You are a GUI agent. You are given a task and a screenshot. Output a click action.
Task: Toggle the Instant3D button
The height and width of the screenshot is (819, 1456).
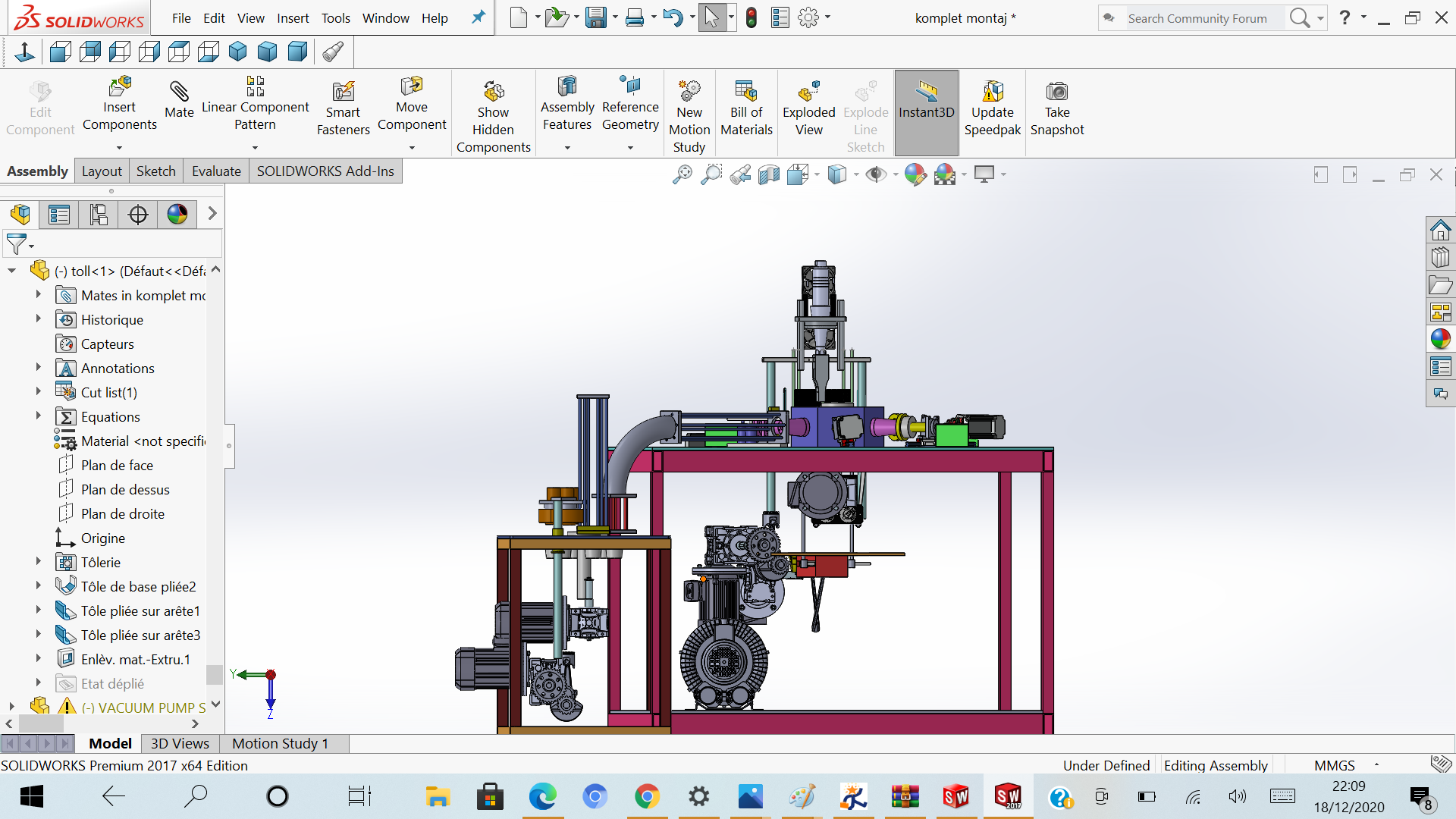point(926,101)
